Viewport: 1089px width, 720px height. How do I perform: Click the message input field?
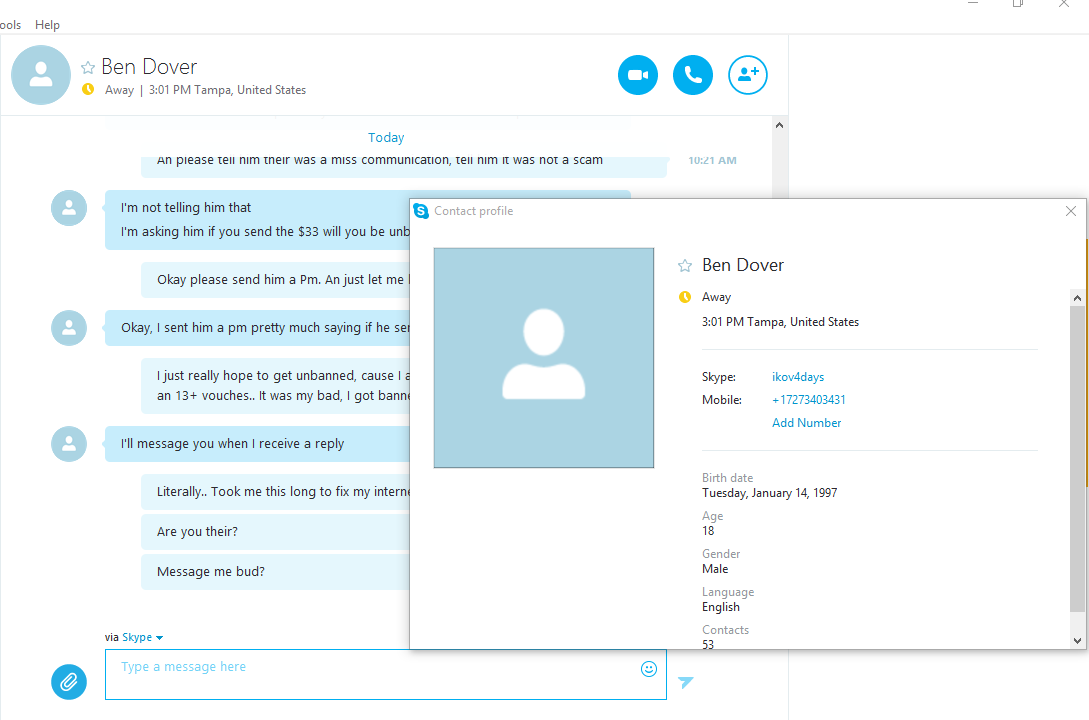point(385,674)
